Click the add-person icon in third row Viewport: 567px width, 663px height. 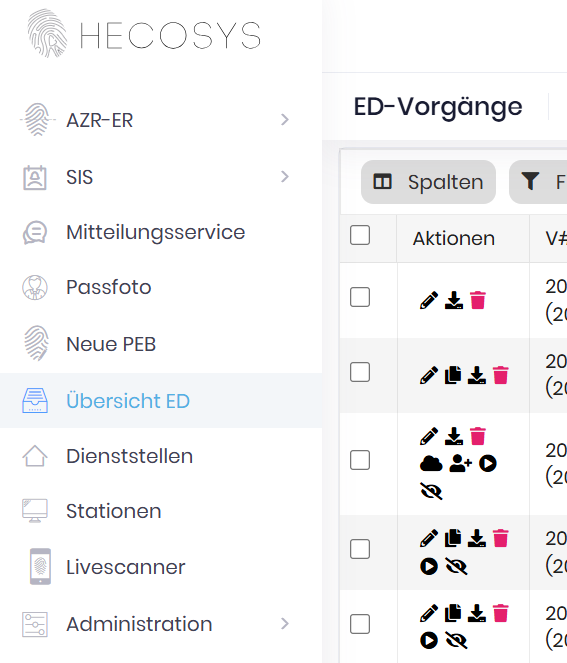(460, 464)
